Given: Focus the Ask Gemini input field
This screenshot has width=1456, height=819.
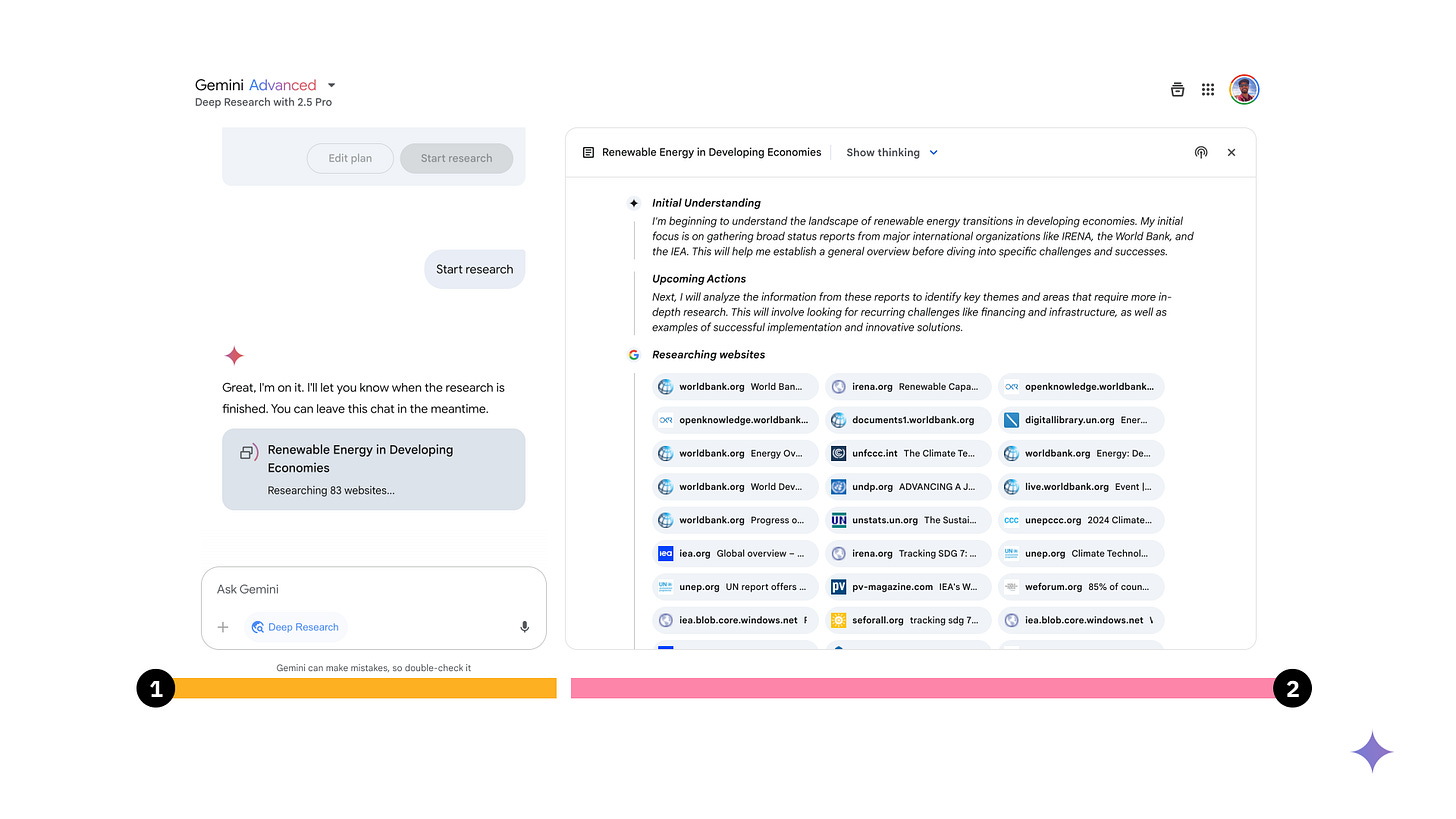Looking at the screenshot, I should pos(373,590).
